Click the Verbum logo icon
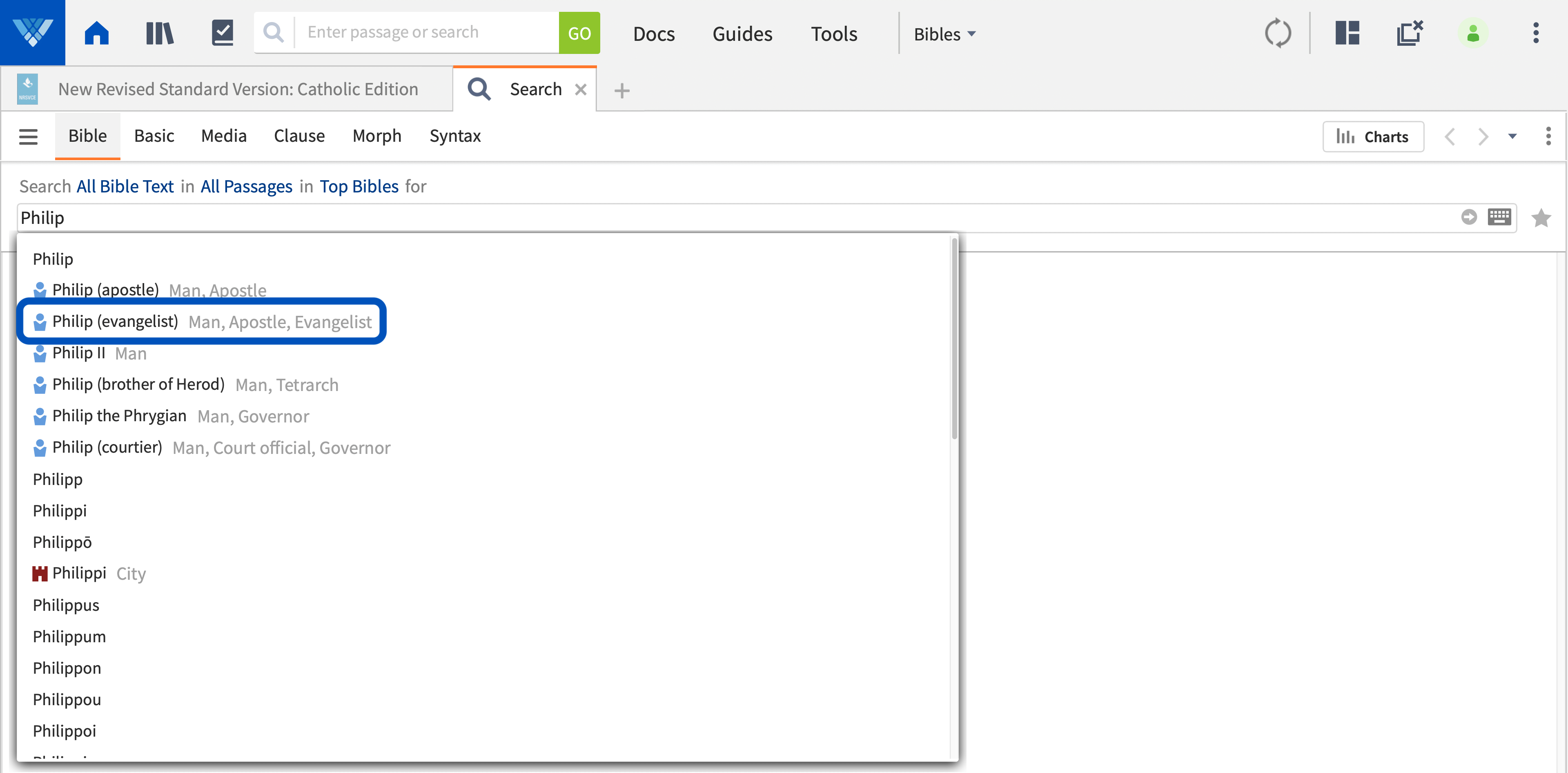Viewport: 1568px width, 773px height. click(32, 32)
